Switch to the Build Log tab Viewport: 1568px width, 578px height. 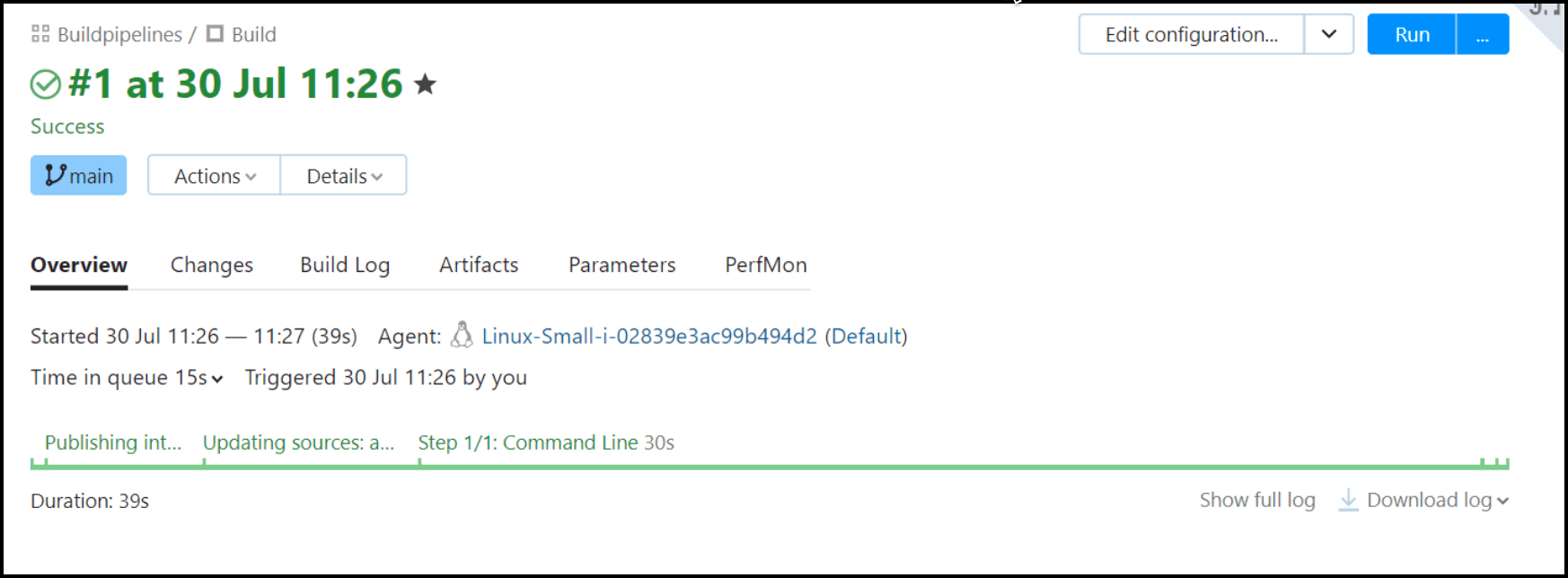pos(345,265)
